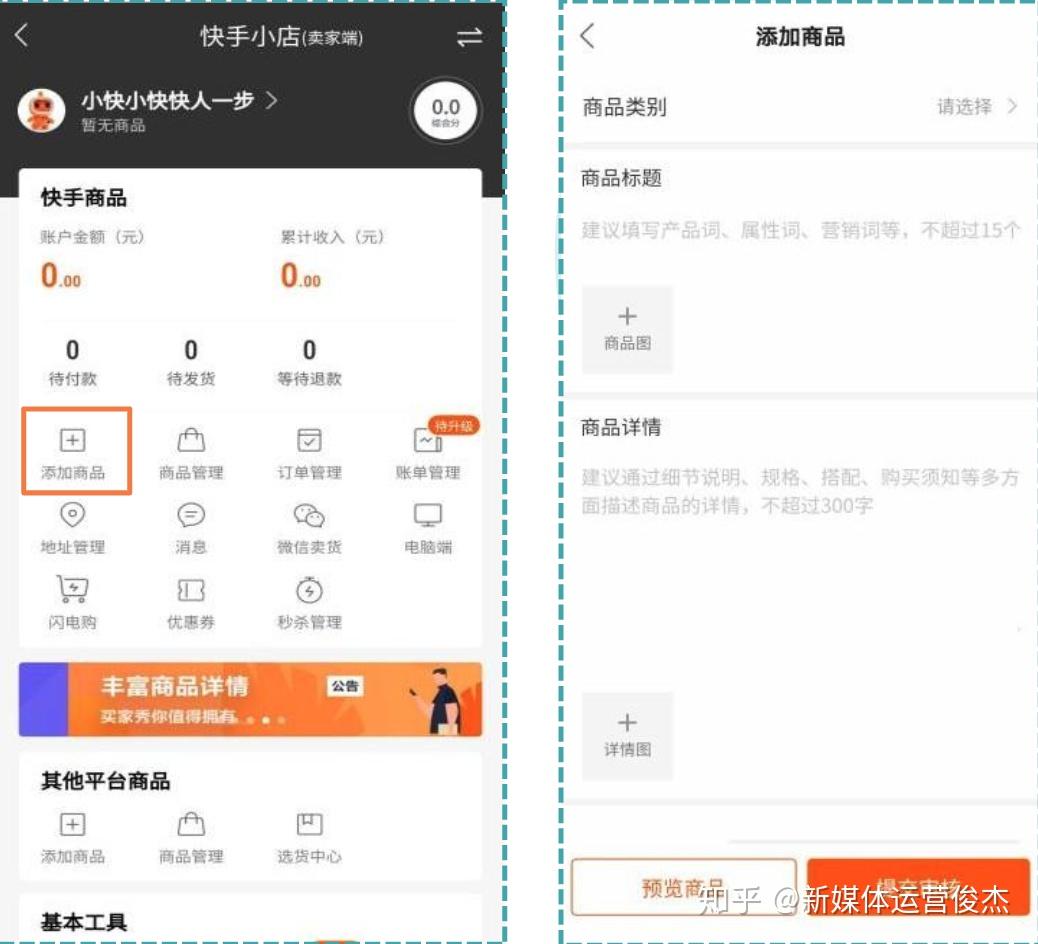Add a product image via 商品图
1038x944 pixels.
coord(627,330)
